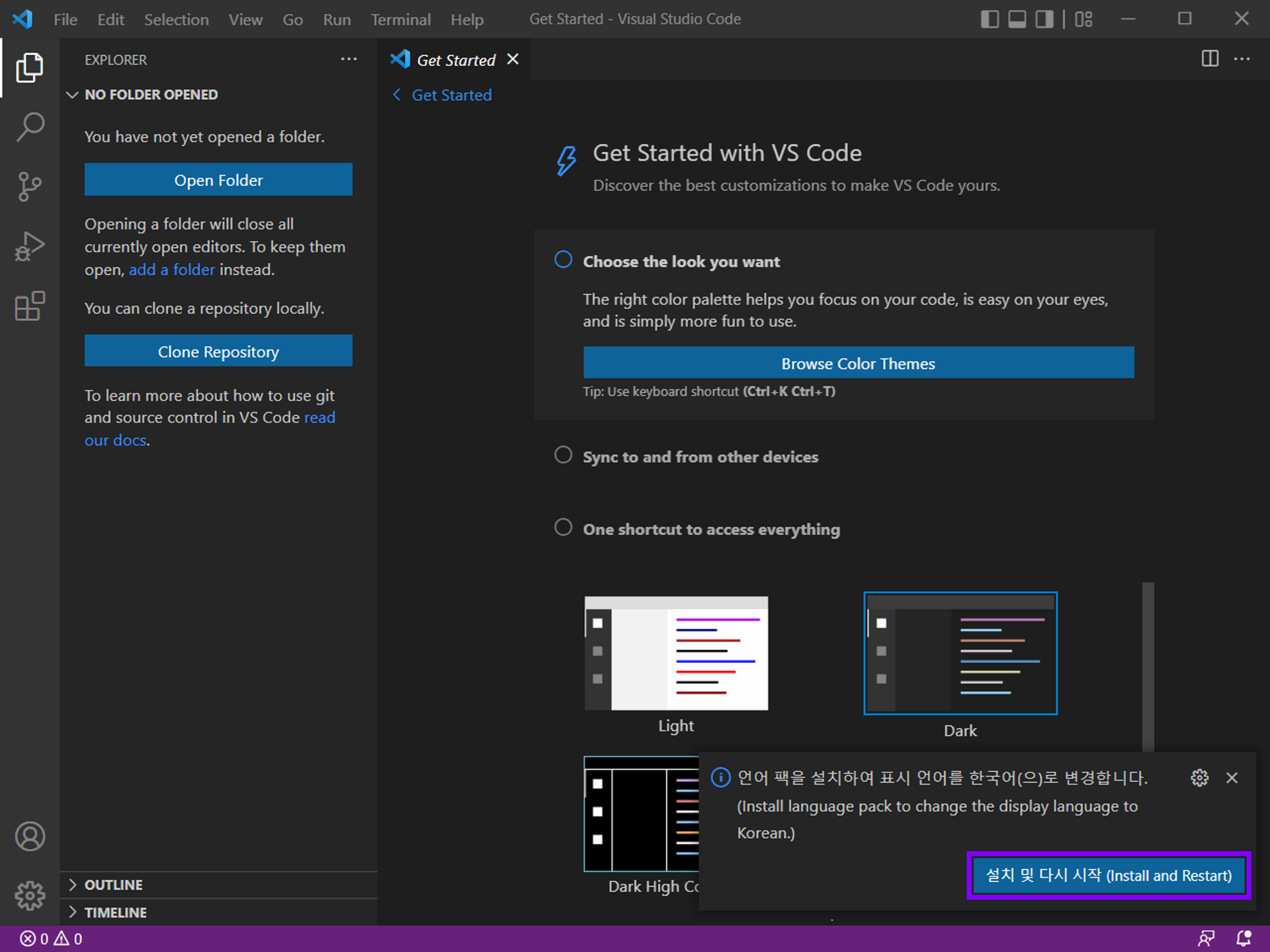Toggle Panel layout icon
1270x952 pixels.
tap(1017, 19)
